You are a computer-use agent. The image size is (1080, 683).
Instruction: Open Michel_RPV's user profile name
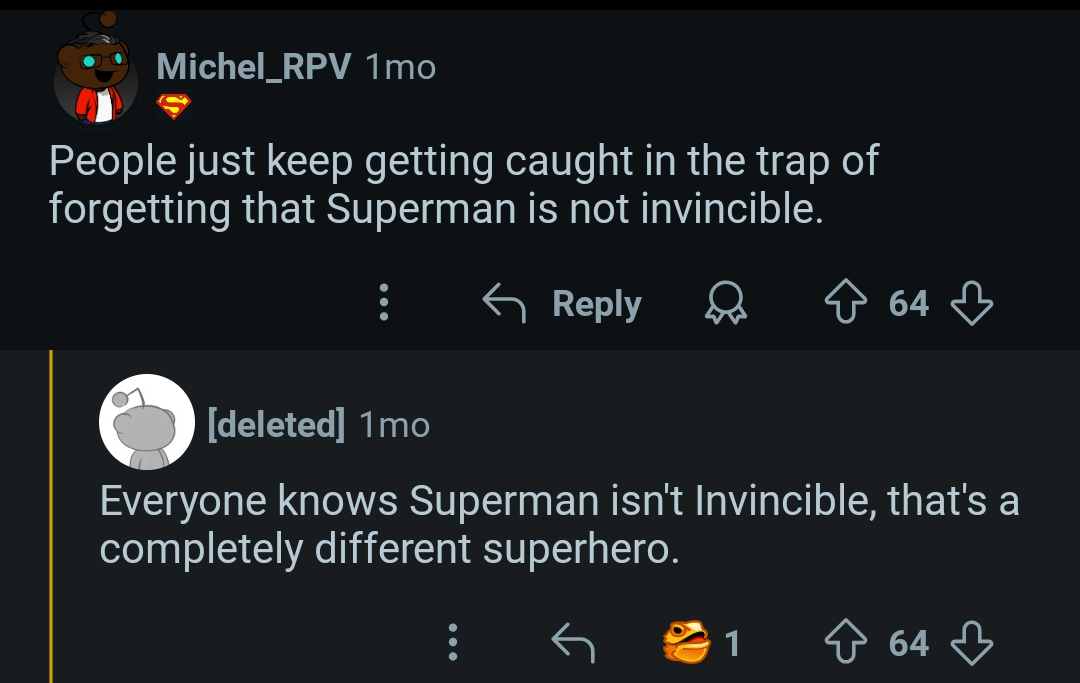pyautogui.click(x=253, y=67)
